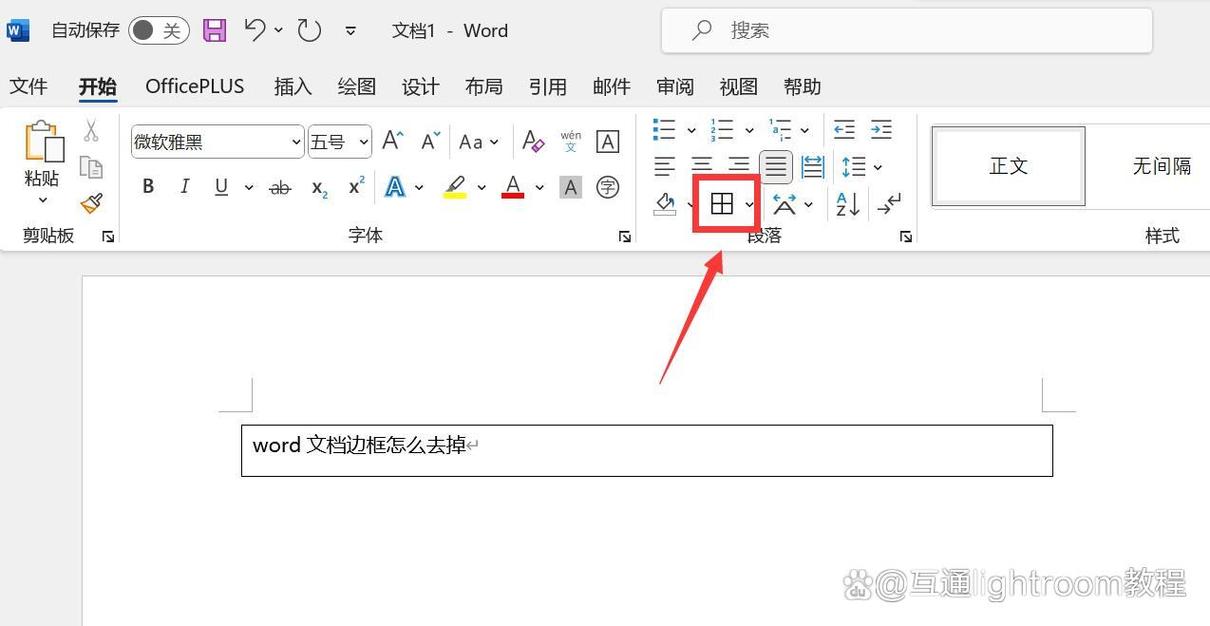Switch to the 插入 tab
The image size is (1210, 626).
pyautogui.click(x=293, y=87)
